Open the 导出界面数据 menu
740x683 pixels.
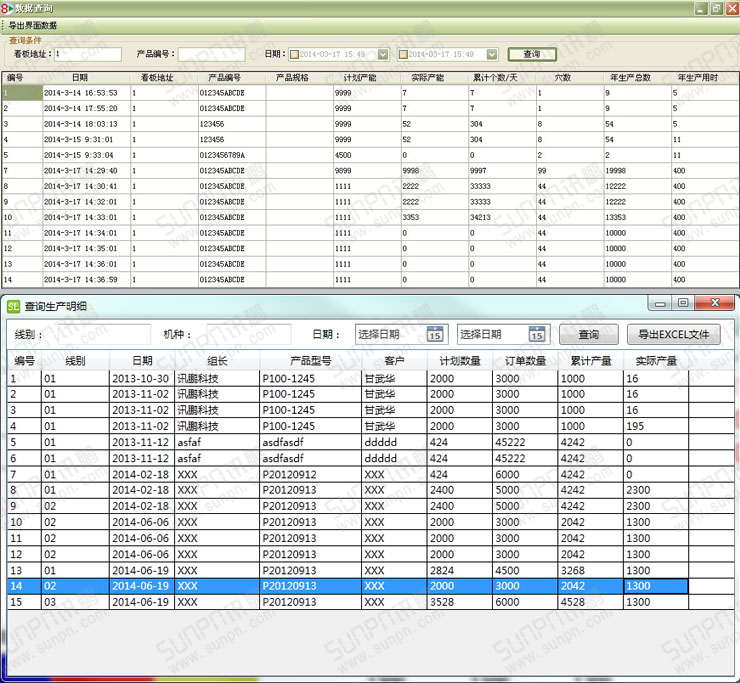(x=33, y=25)
